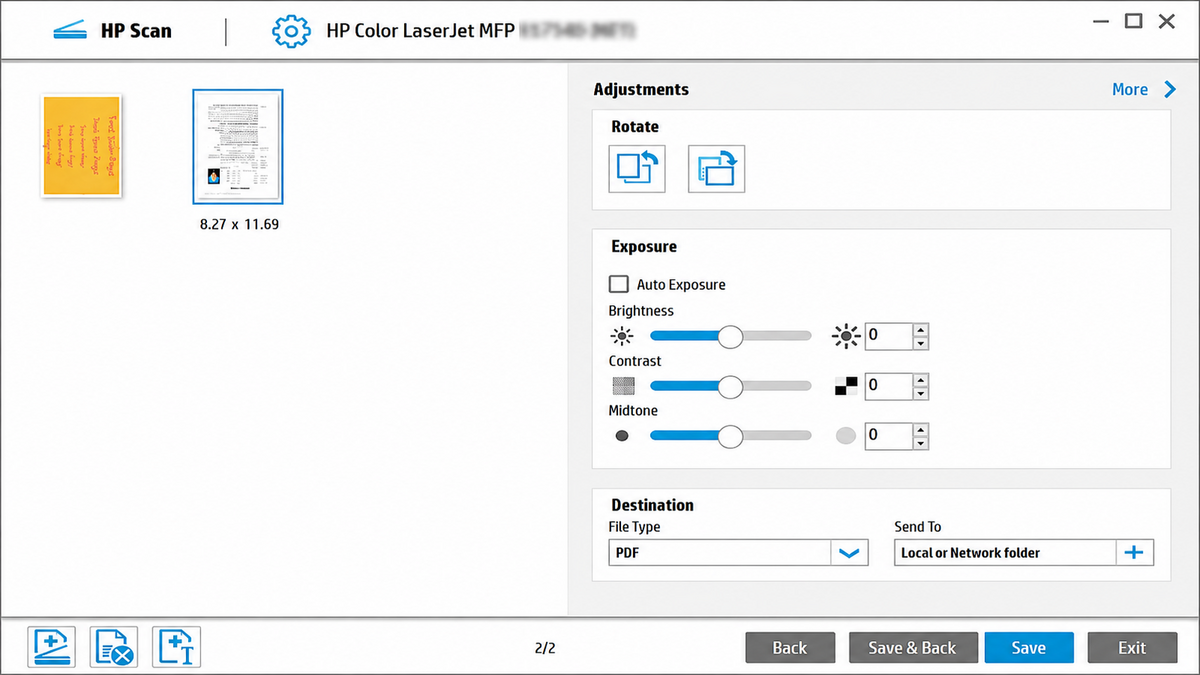The width and height of the screenshot is (1200, 675).
Task: Select the orange scanned page thumbnail
Action: [81, 146]
